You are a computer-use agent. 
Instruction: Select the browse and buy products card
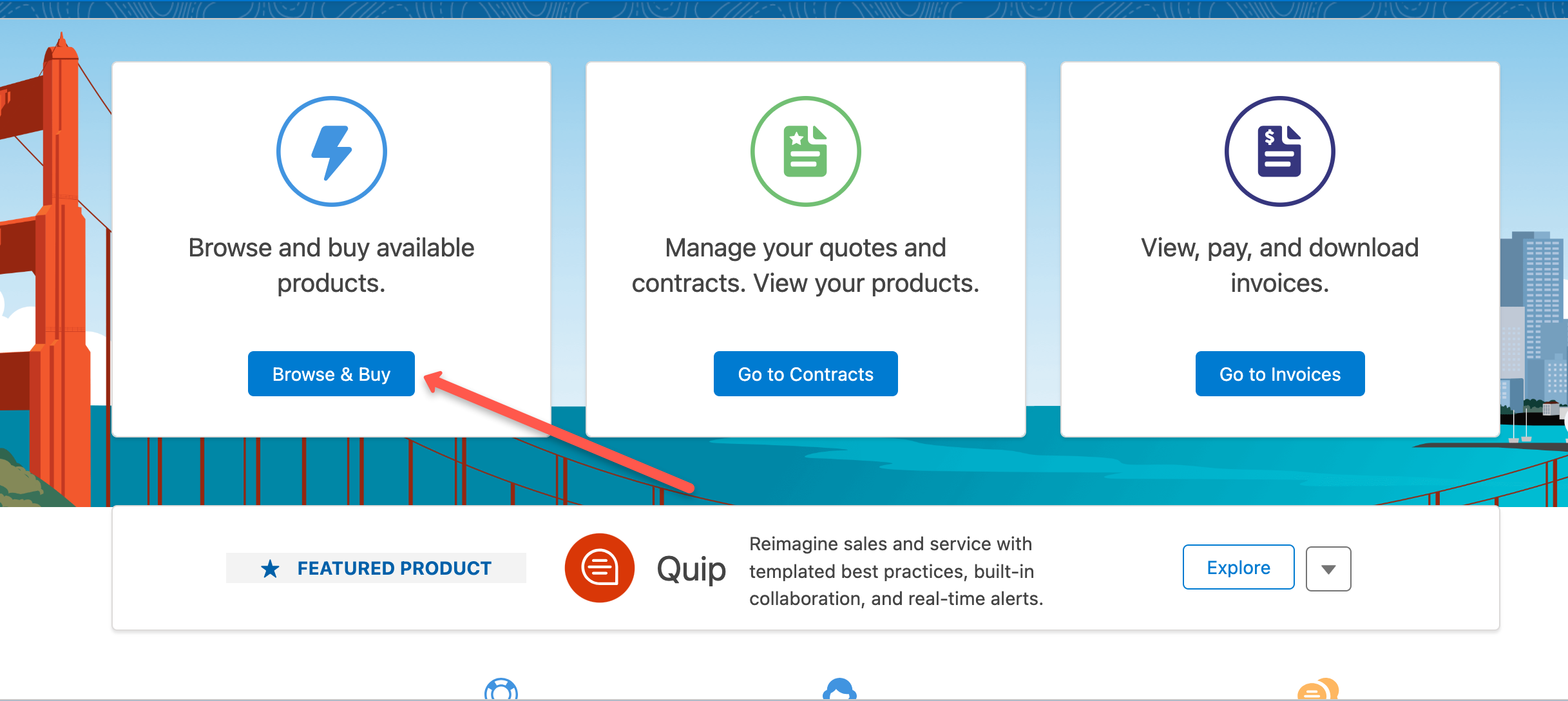coord(331,248)
